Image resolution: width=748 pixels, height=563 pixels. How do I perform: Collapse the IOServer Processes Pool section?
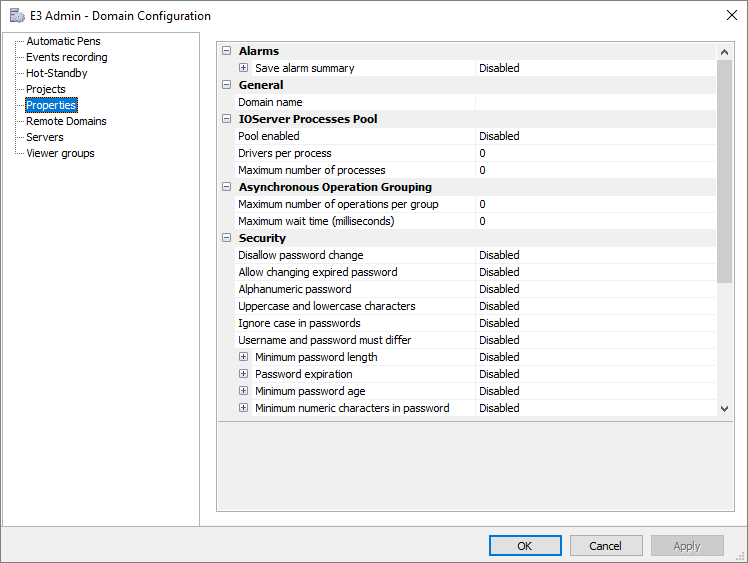(x=227, y=119)
